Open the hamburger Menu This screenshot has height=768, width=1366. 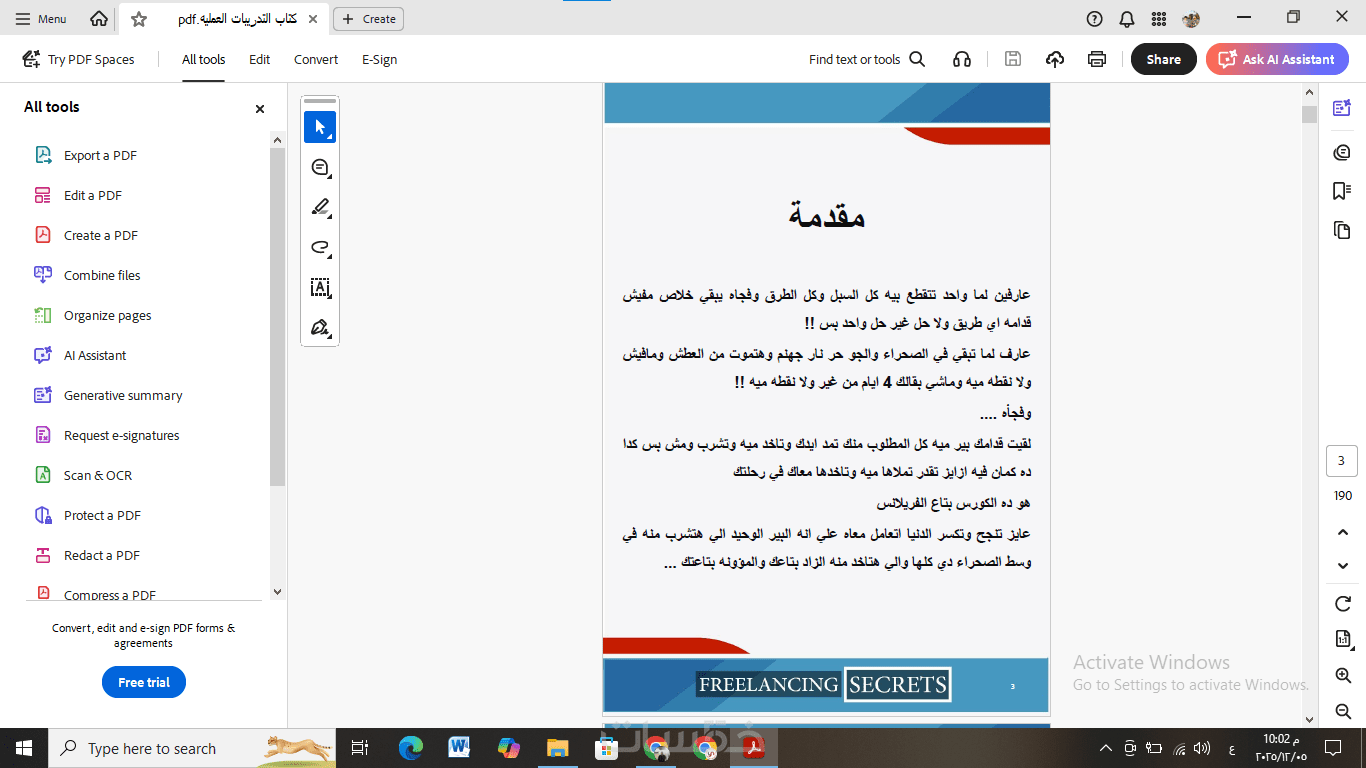point(41,18)
